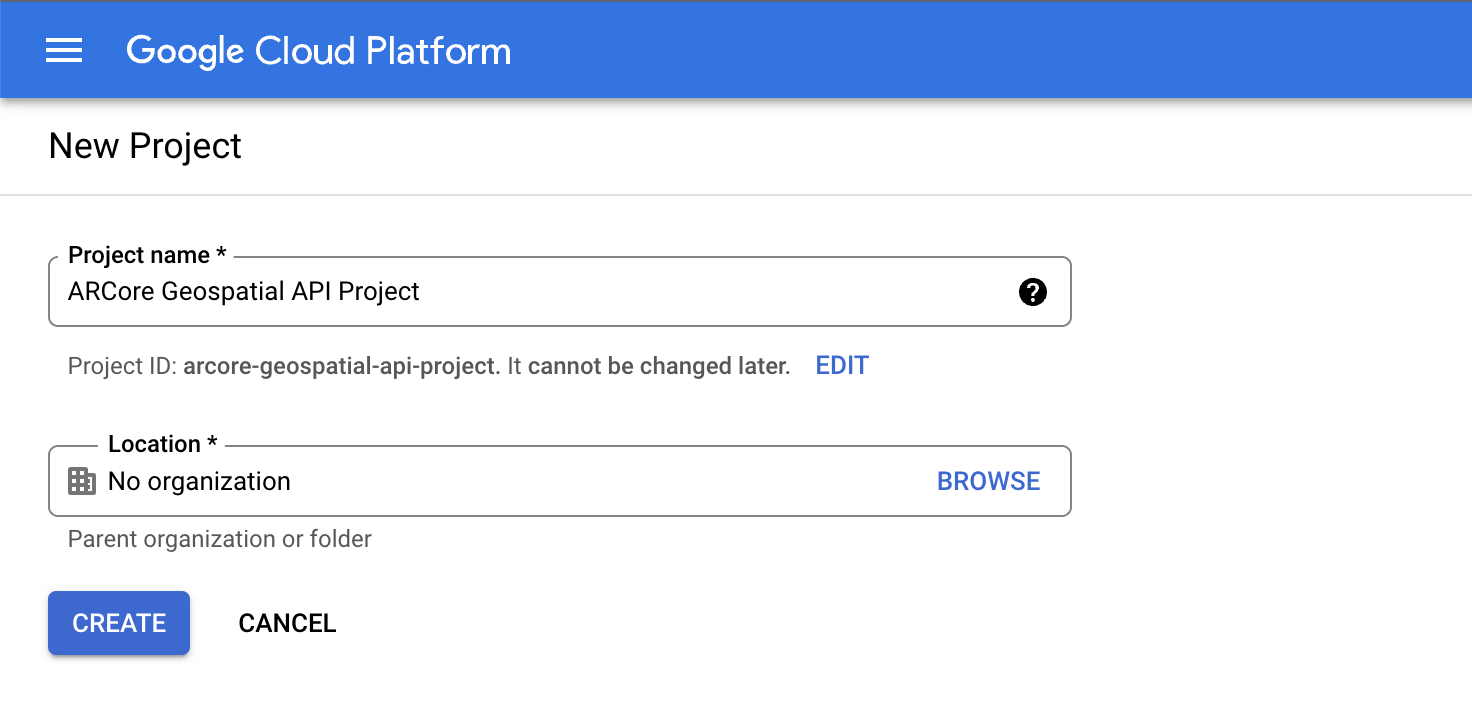
Task: Edit the arcore-geospatial-api-project ID
Action: [x=841, y=365]
